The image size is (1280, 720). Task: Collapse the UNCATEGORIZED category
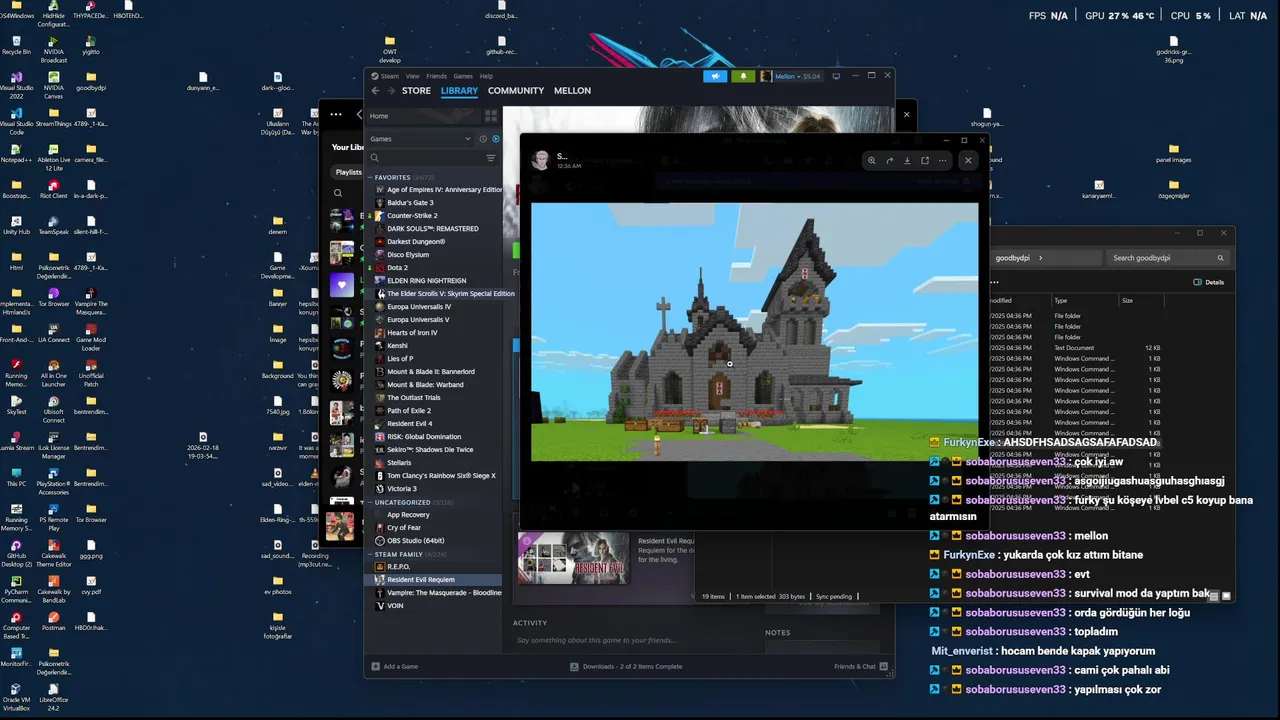point(371,502)
